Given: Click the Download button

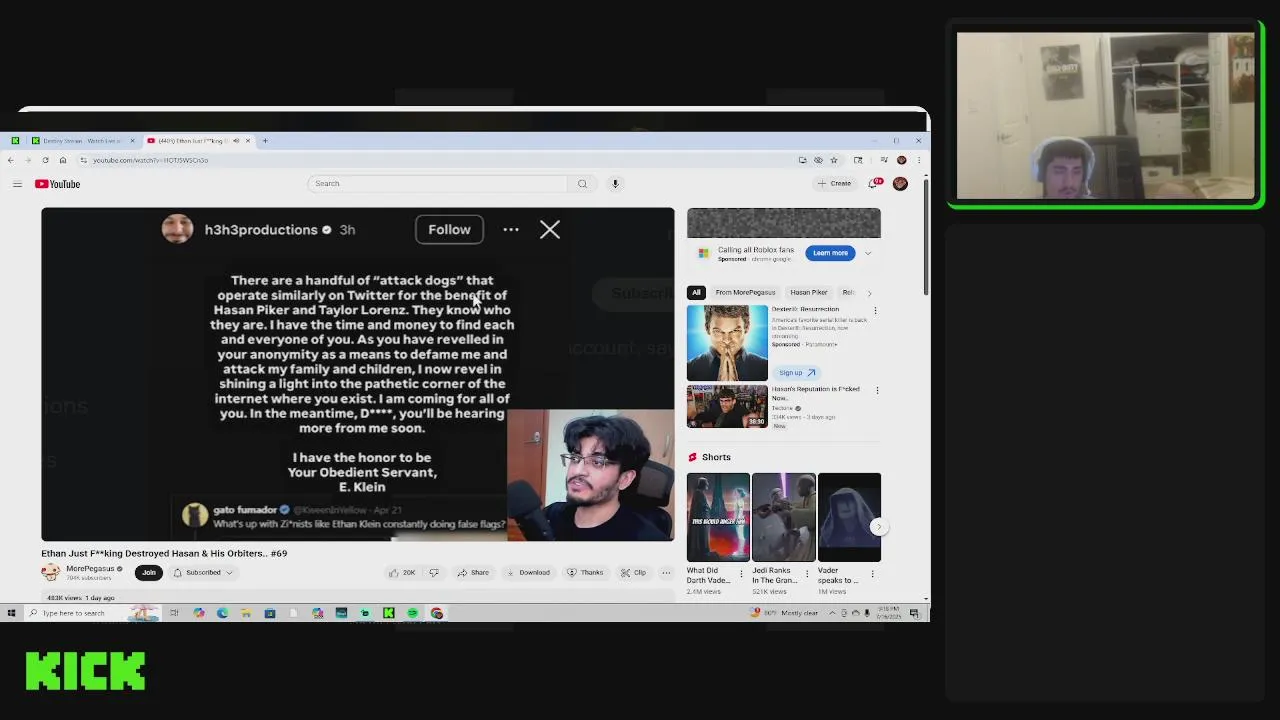Looking at the screenshot, I should 528,572.
